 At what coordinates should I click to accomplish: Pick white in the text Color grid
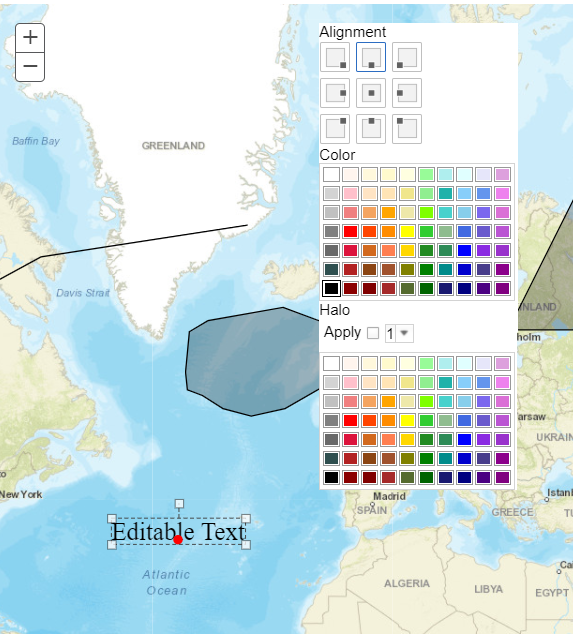[331, 175]
